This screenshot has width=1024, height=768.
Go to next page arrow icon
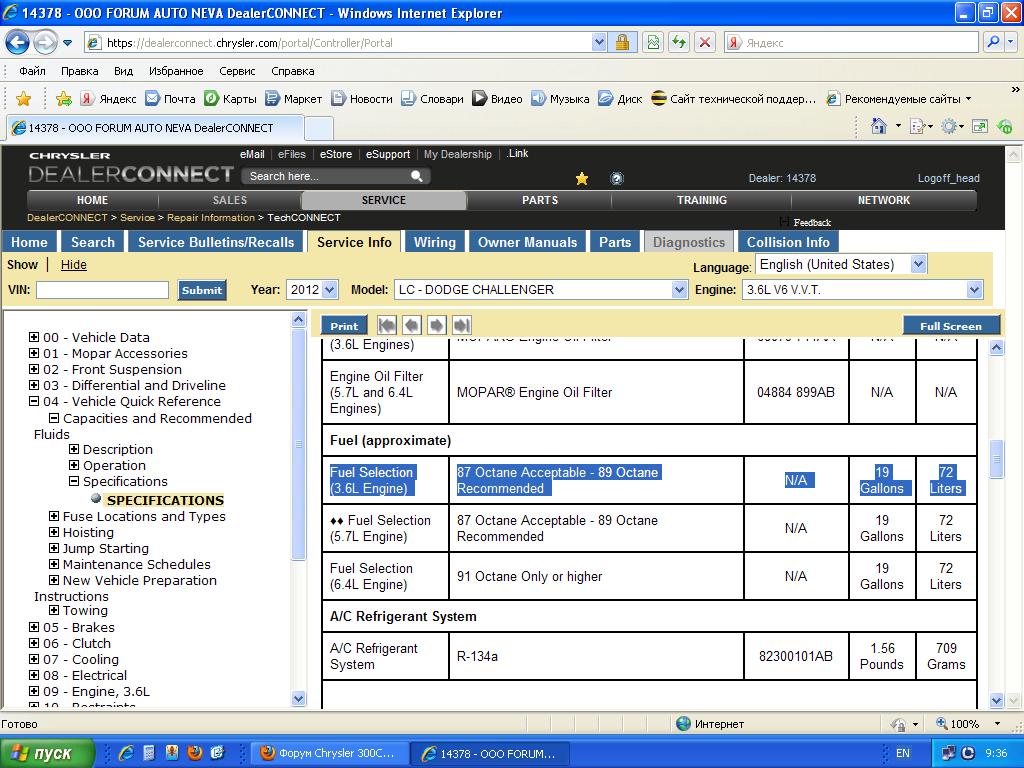(437, 325)
